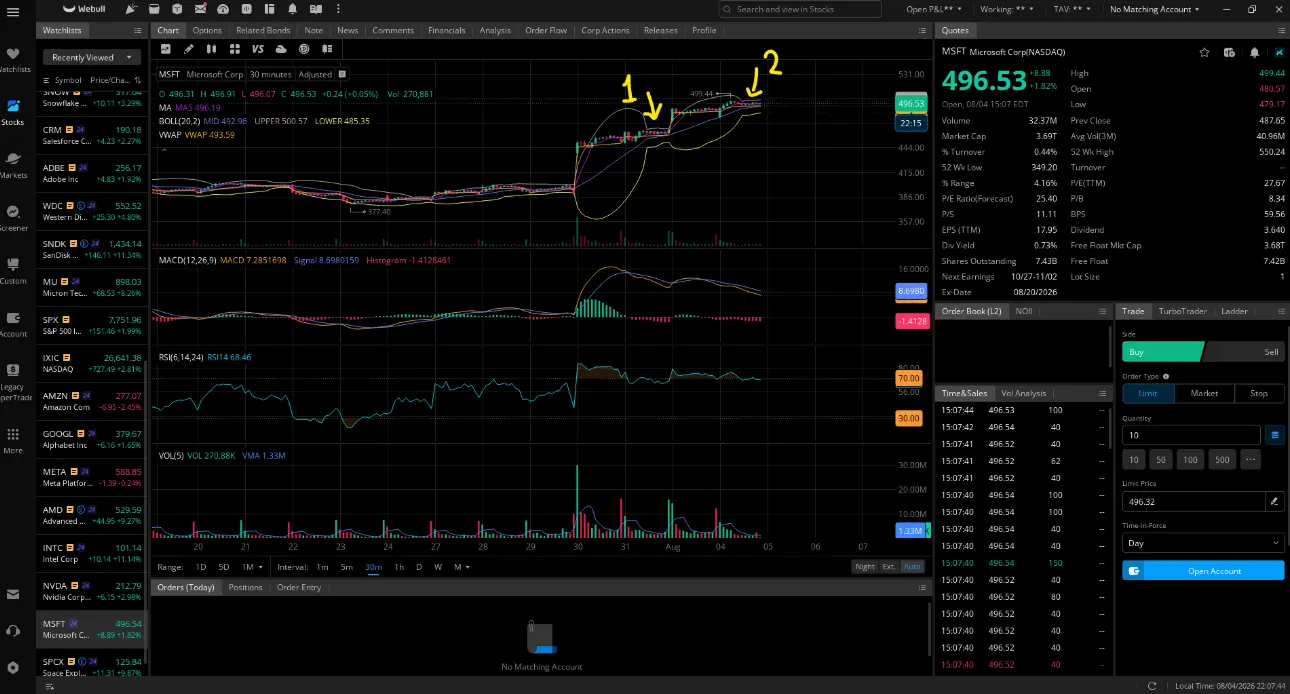The image size is (1290, 694).
Task: Toggle Night session display
Action: click(864, 567)
